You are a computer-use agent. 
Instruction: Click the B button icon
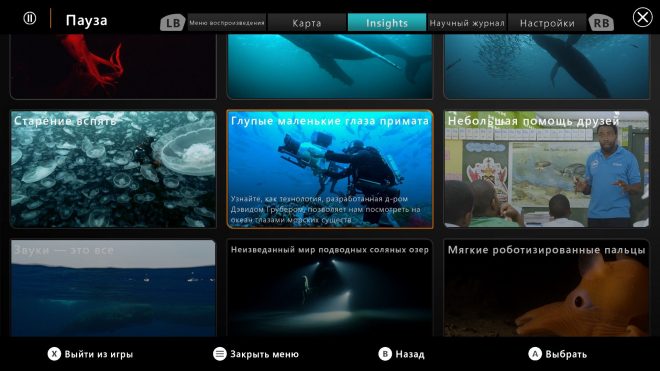(385, 354)
